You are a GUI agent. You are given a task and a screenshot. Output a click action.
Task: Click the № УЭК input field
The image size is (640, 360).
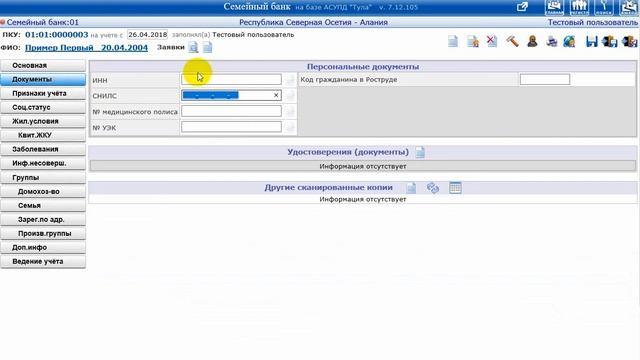pos(231,127)
